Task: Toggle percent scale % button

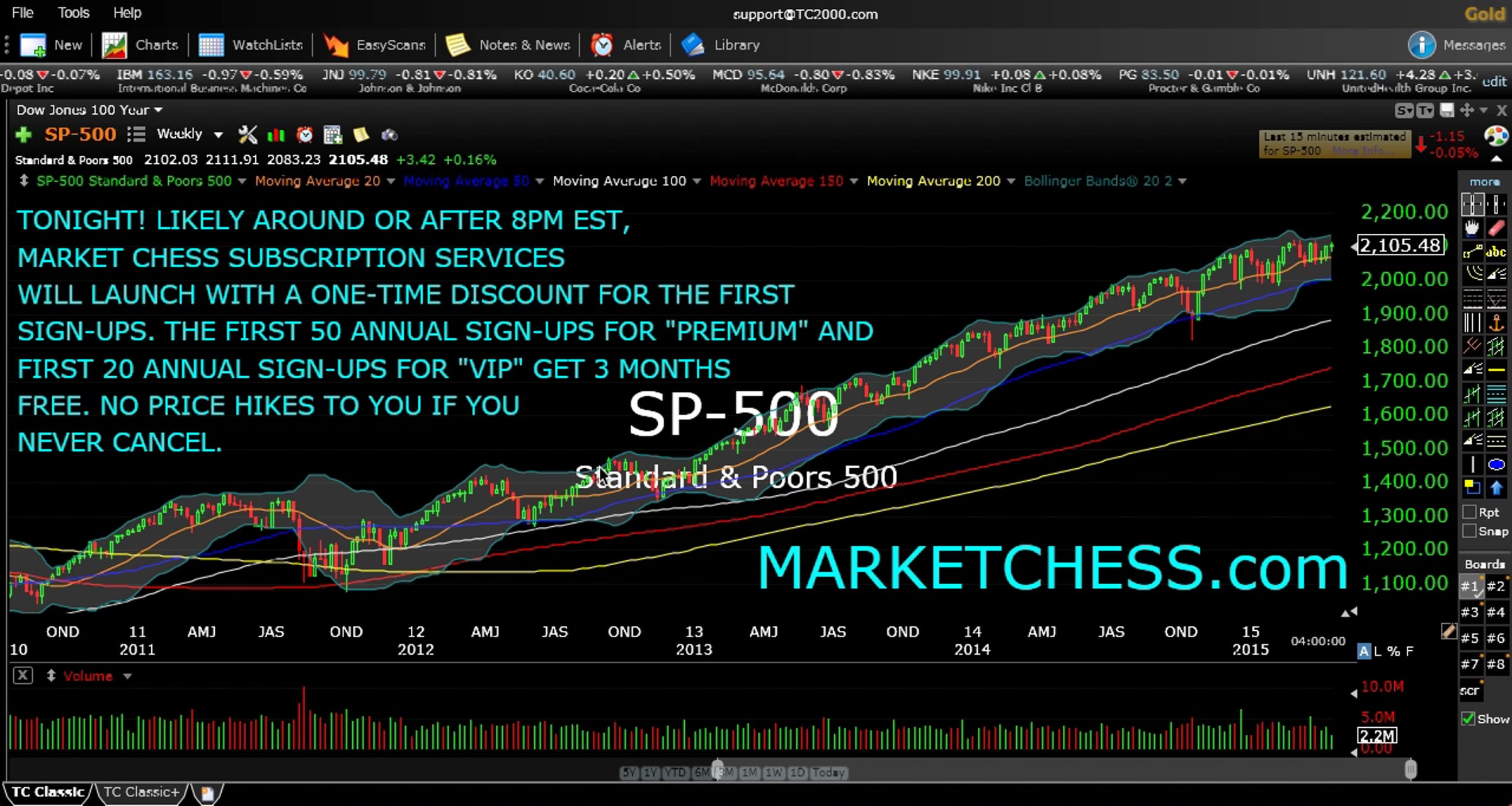Action: (x=1393, y=652)
